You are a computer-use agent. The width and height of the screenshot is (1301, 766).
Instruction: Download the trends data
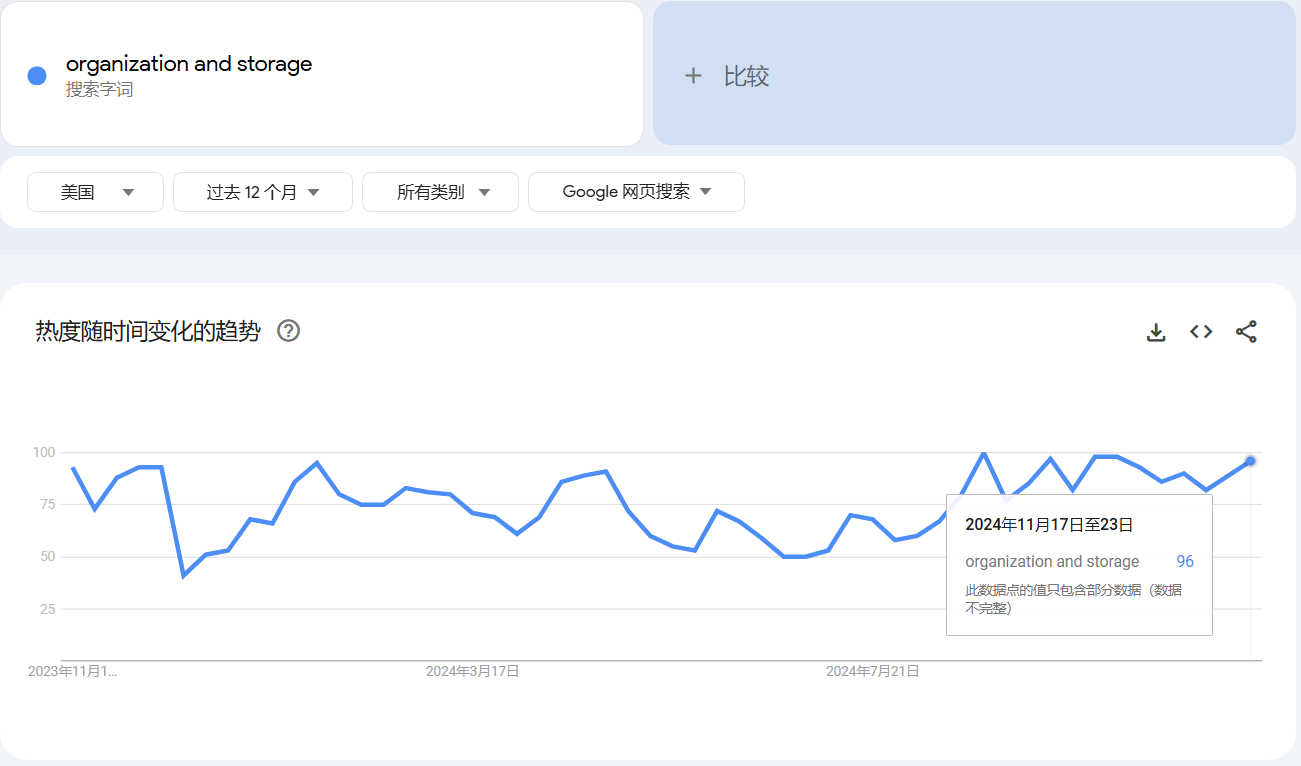coord(1156,331)
